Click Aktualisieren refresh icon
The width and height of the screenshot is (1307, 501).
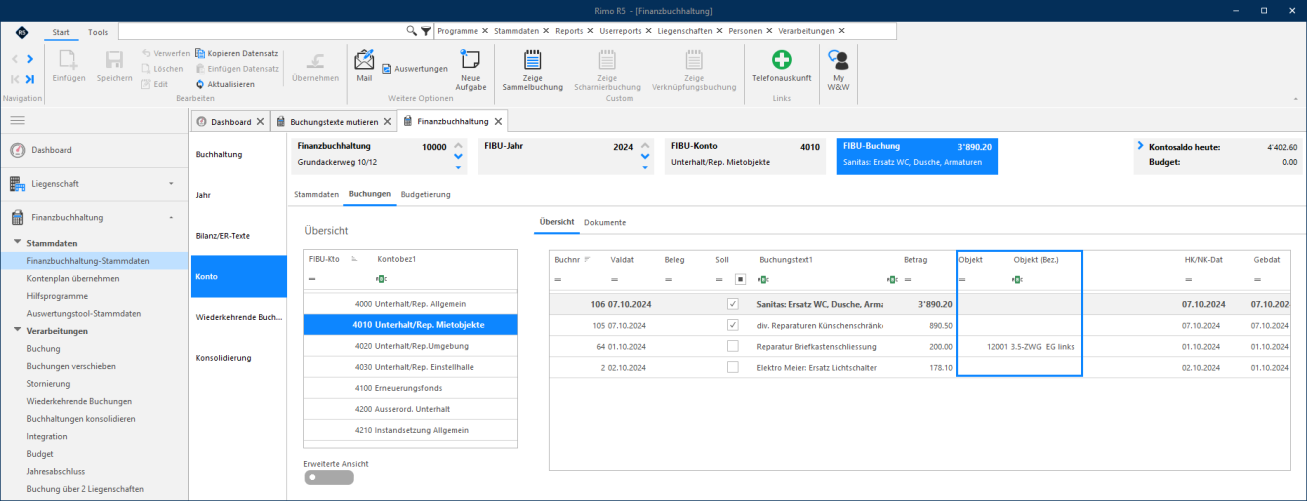pos(200,84)
